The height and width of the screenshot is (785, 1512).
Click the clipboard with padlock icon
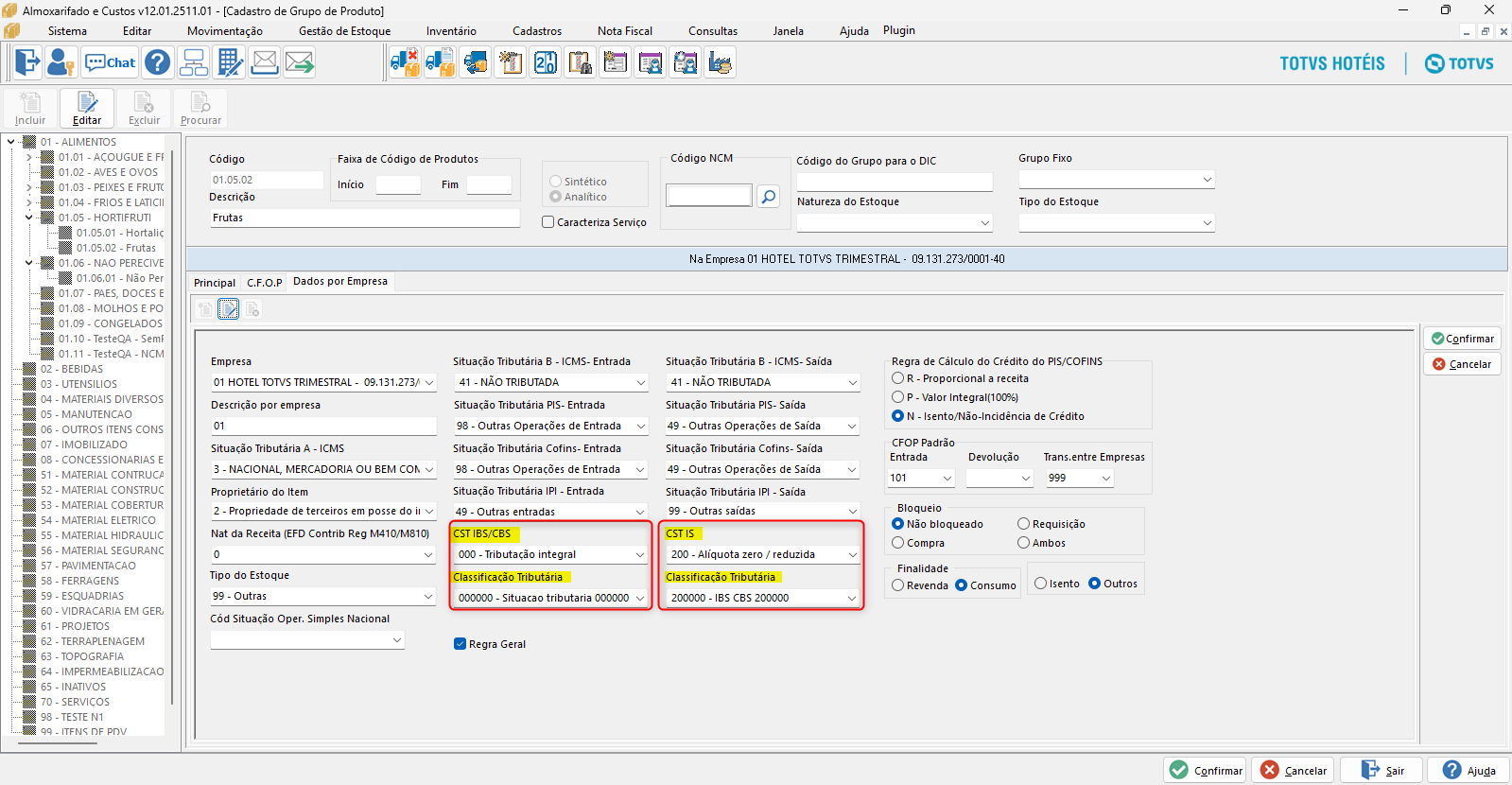[581, 62]
